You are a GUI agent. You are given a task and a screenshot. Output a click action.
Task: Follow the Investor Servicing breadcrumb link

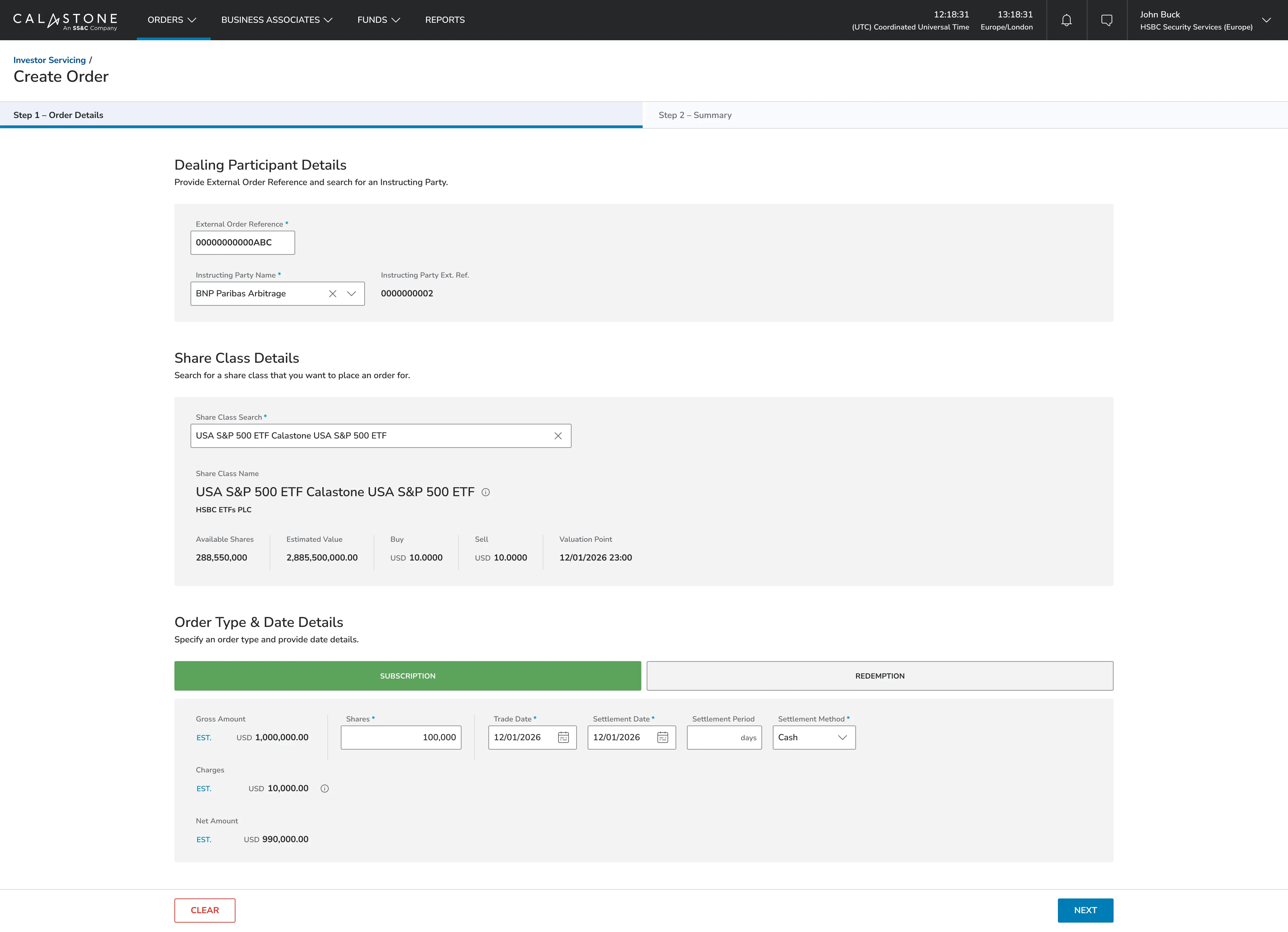49,60
